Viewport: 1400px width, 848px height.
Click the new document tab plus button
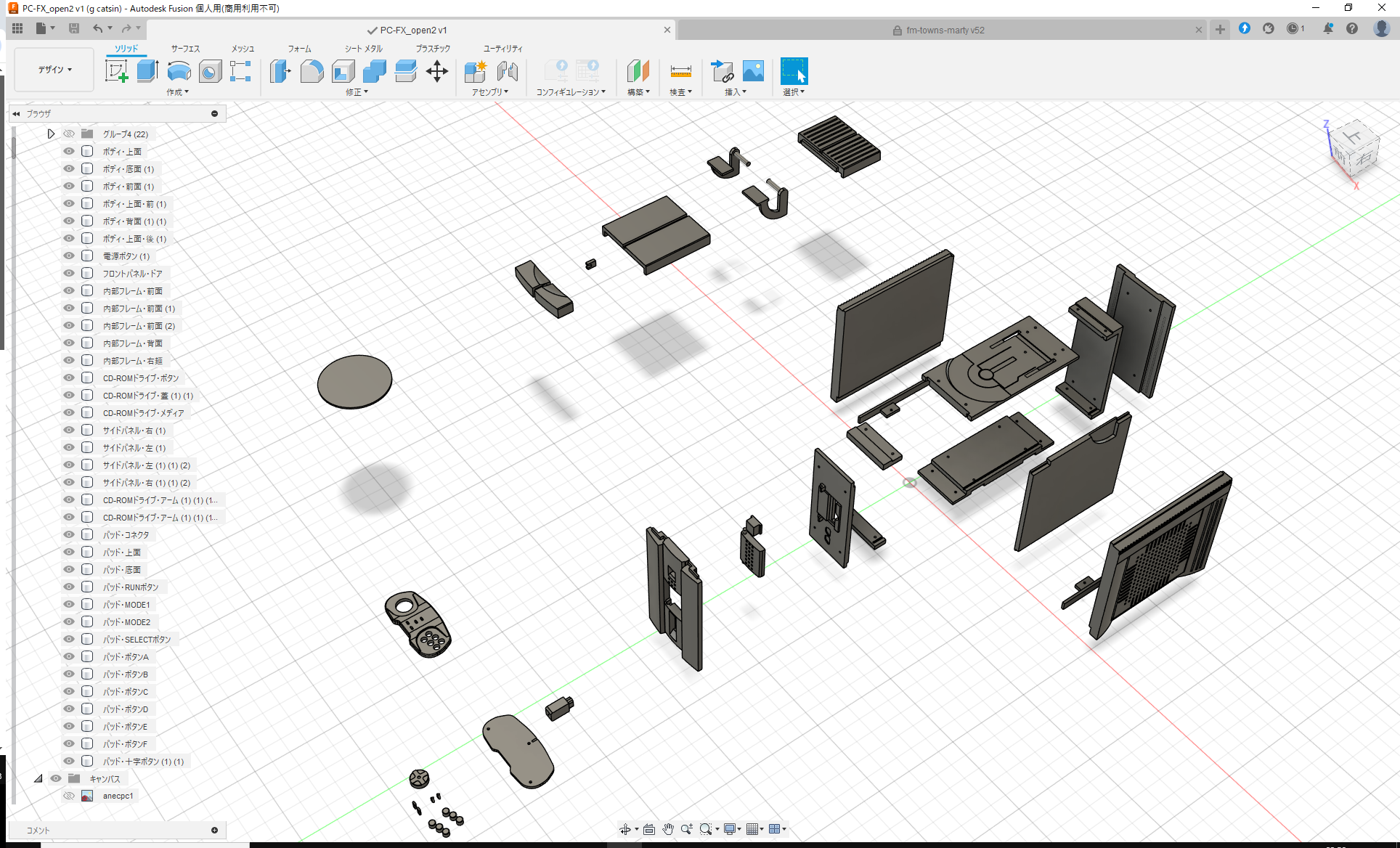coord(1220,30)
